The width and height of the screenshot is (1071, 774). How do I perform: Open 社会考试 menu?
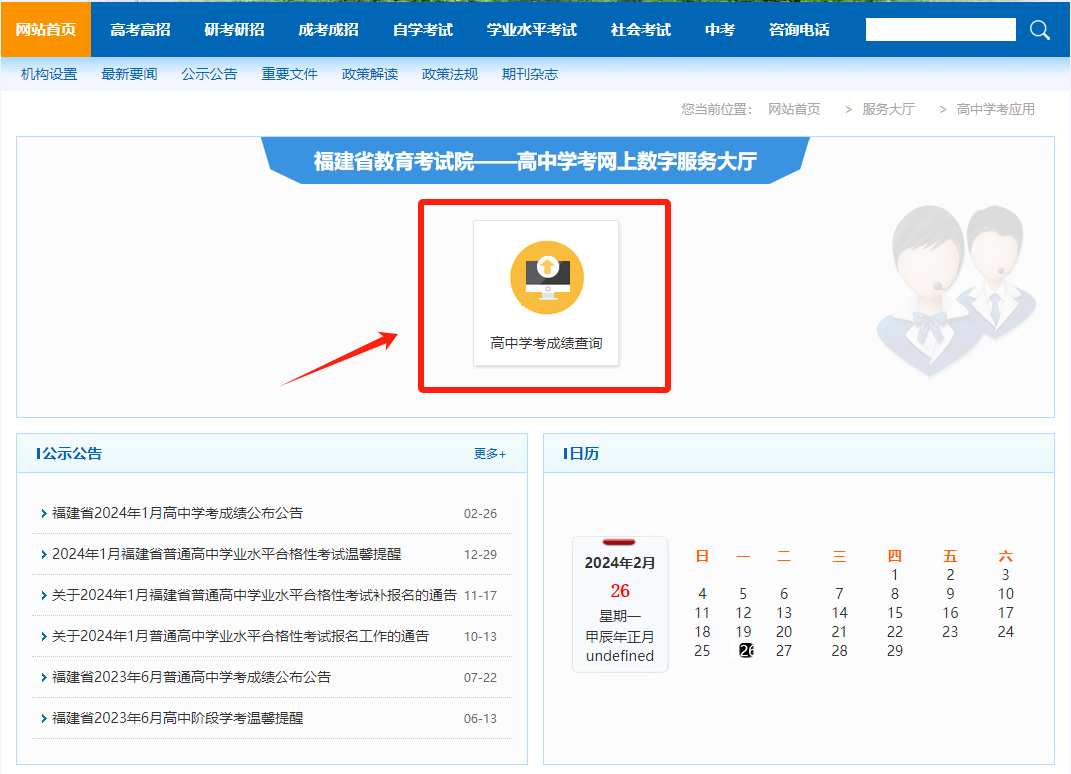point(641,29)
